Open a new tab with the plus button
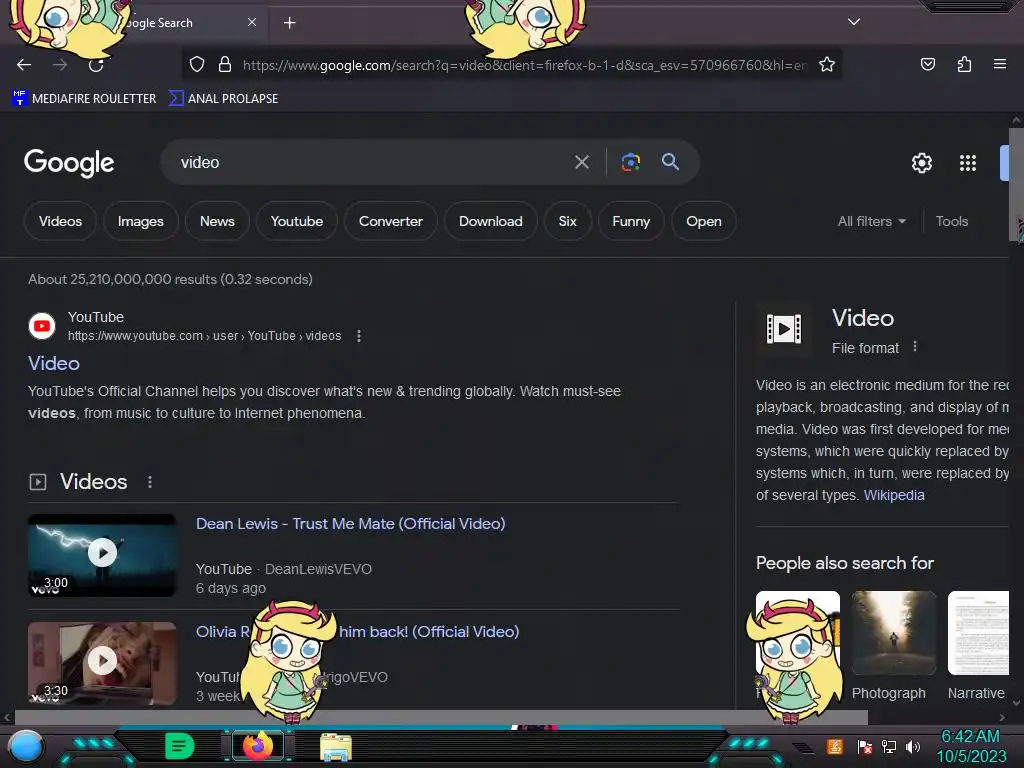This screenshot has width=1024, height=768. (x=289, y=23)
